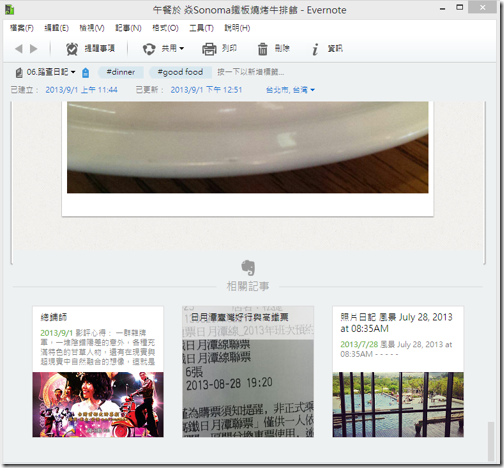Click the 已更新 label
Screen dimensions: 504x468
150,90
